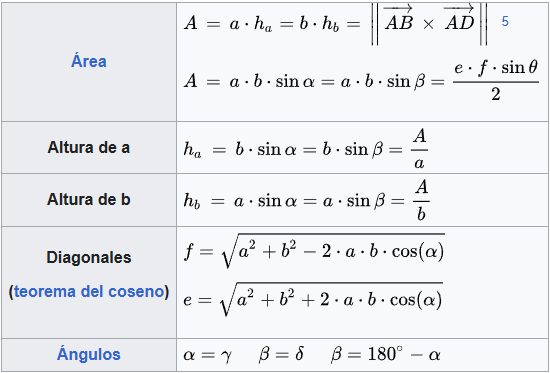Select the Altura de b header cell
Image resolution: width=550 pixels, height=373 pixels.
pyautogui.click(x=89, y=200)
